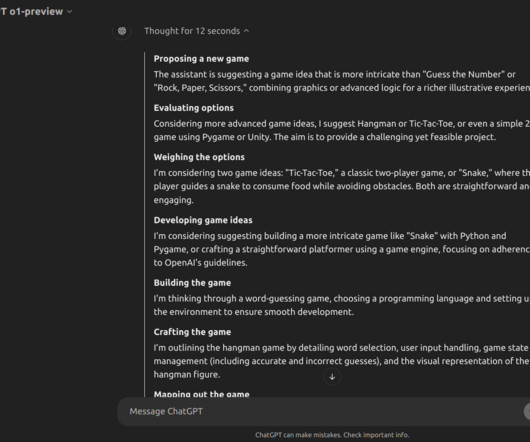Click the send button at the message box edge
The image size is (530, 442).
[x=527, y=412]
